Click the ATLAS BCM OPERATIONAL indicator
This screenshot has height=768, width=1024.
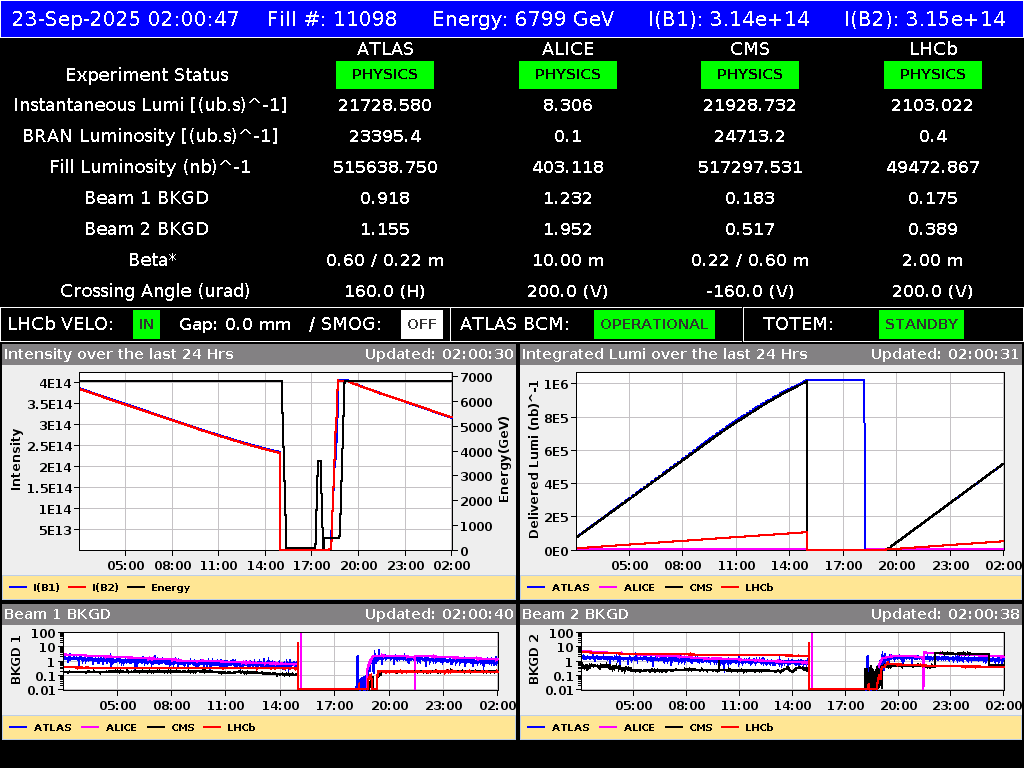click(x=654, y=324)
